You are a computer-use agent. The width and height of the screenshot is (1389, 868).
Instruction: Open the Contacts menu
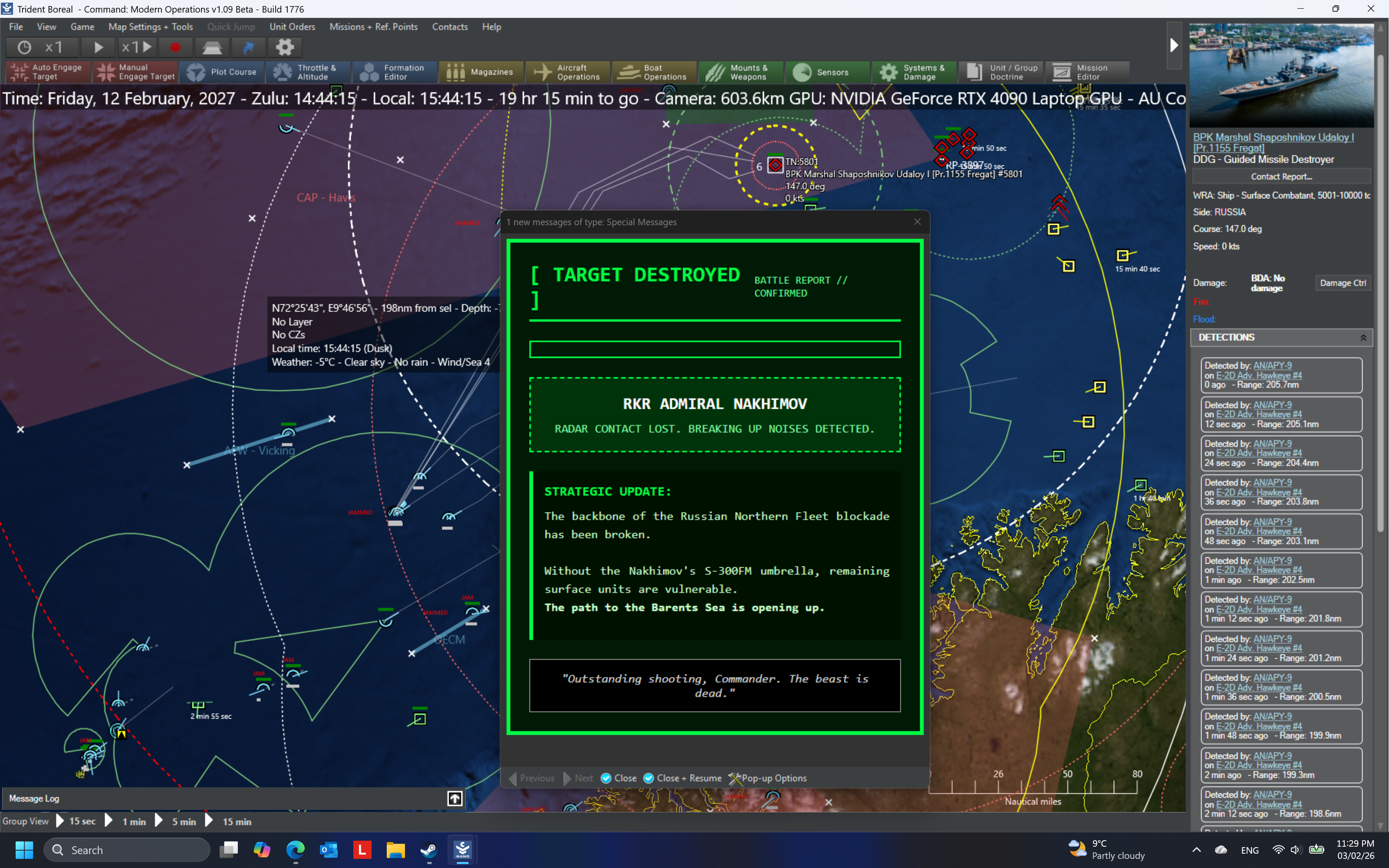pos(450,26)
